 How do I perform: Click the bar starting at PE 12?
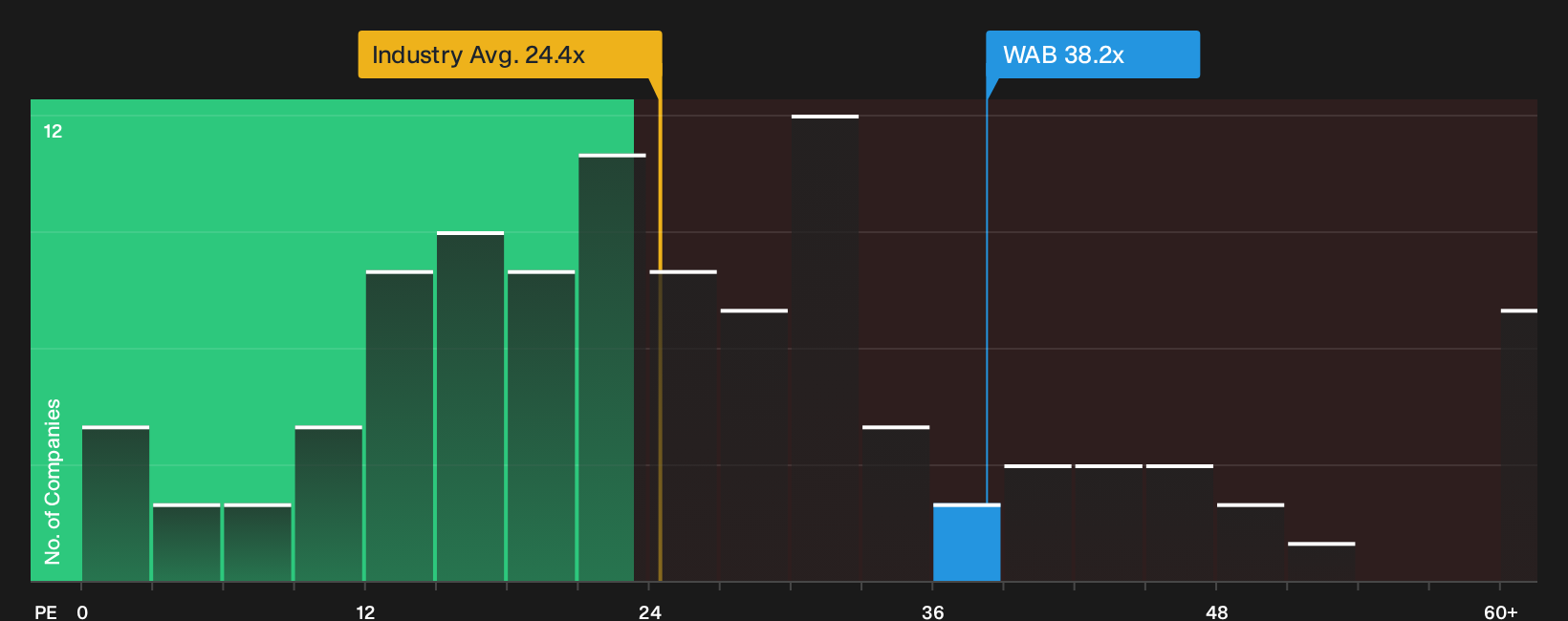coord(400,426)
